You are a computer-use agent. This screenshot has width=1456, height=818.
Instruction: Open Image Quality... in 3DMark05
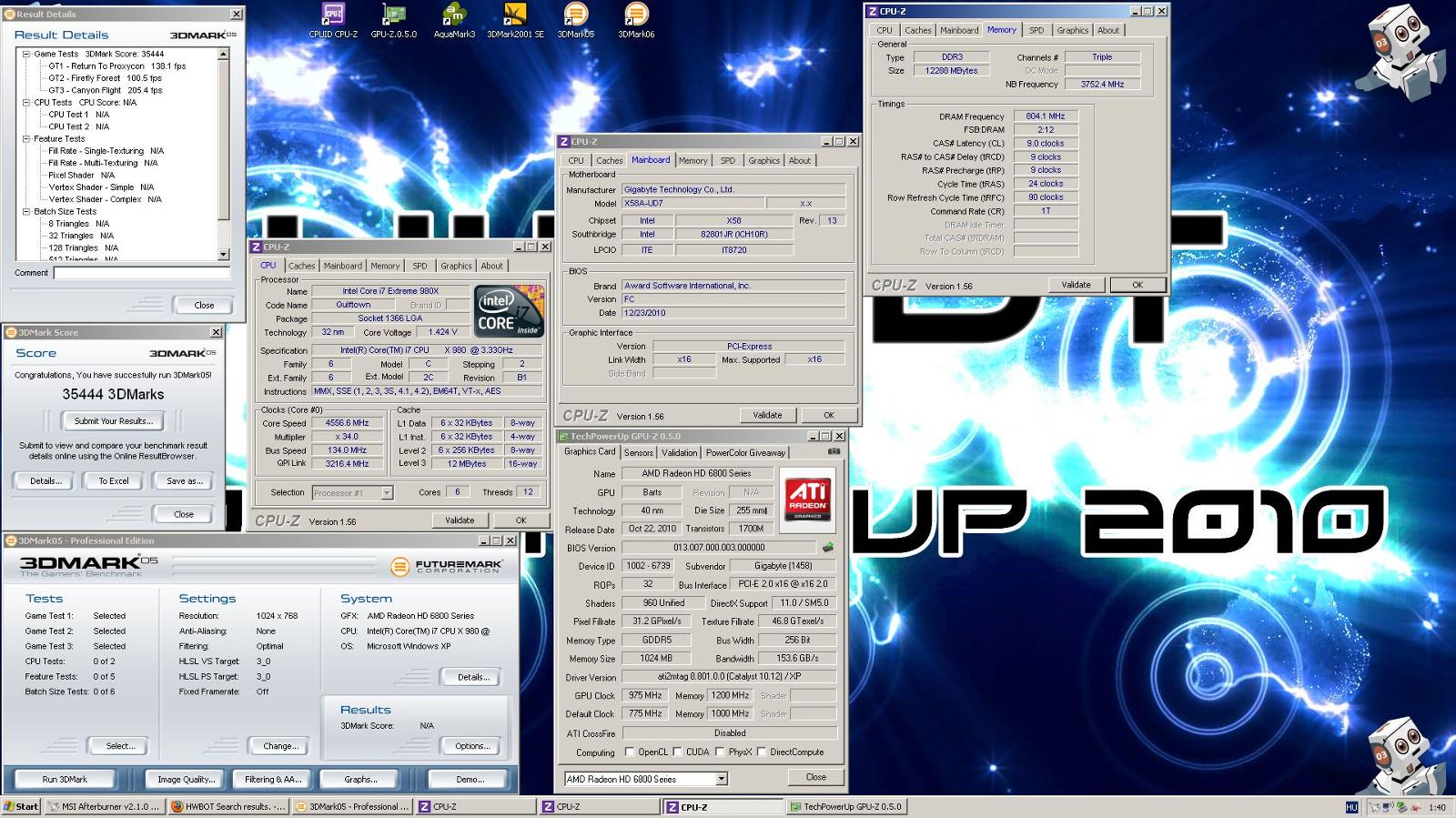187,779
